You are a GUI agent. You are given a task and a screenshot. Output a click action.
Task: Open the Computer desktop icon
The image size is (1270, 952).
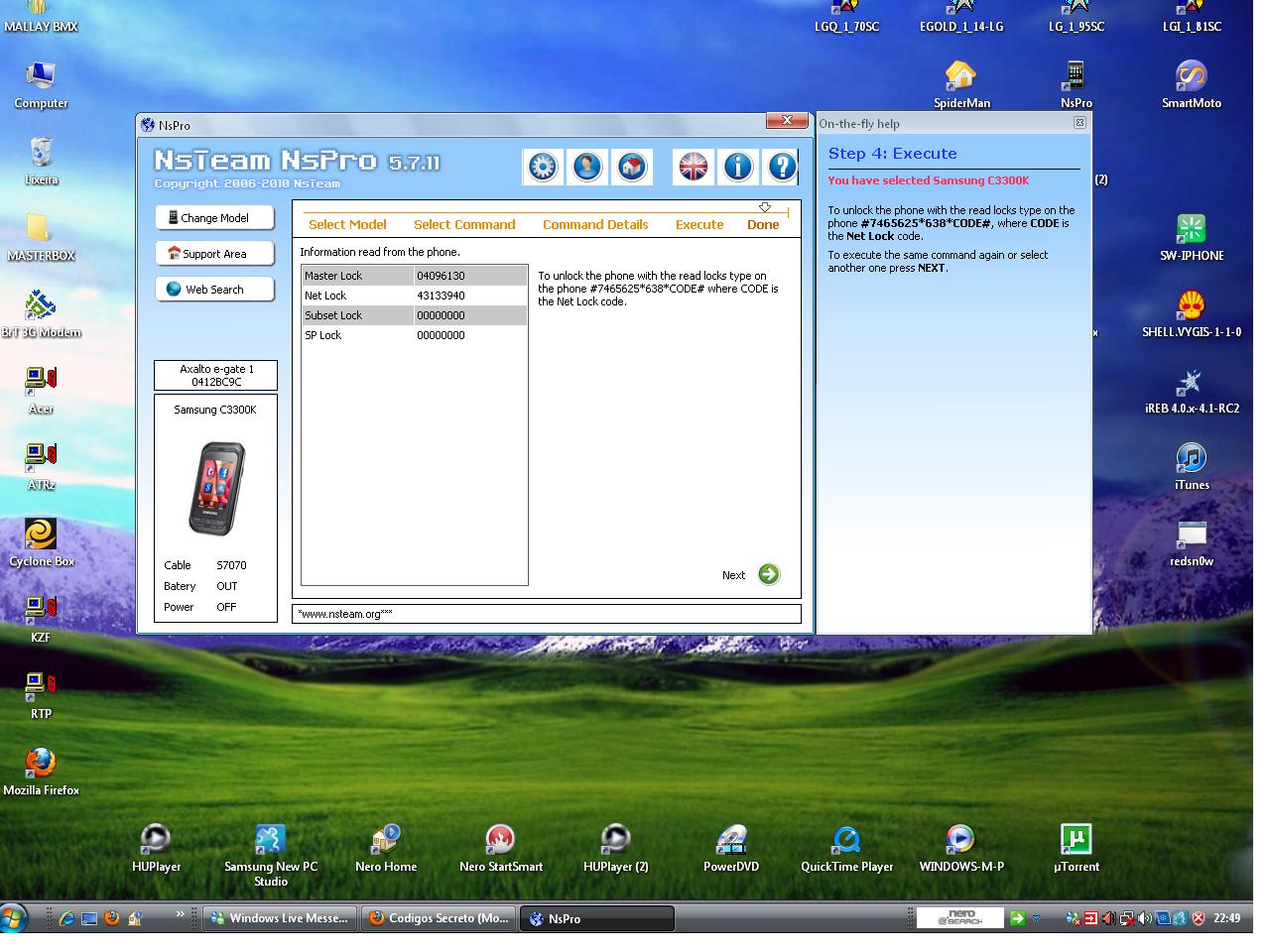(41, 84)
